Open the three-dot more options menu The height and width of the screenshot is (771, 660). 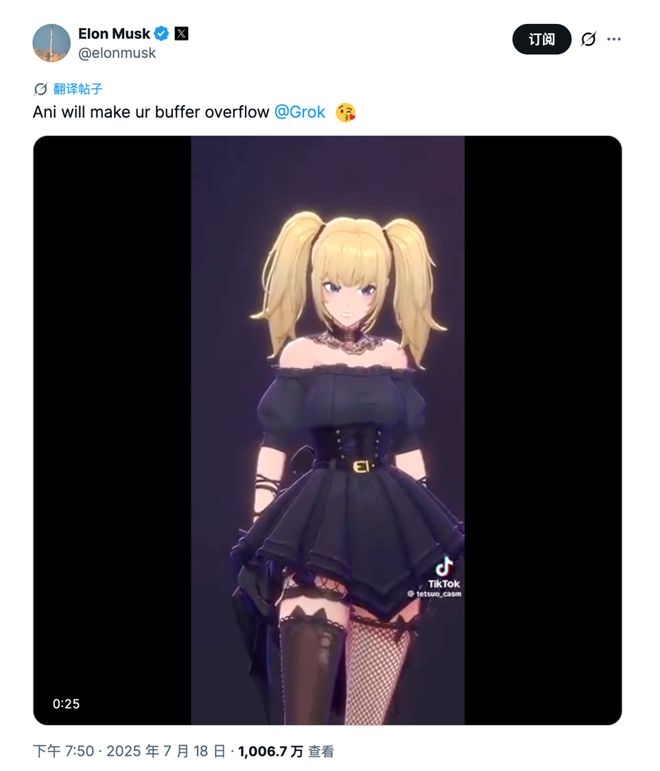(614, 39)
